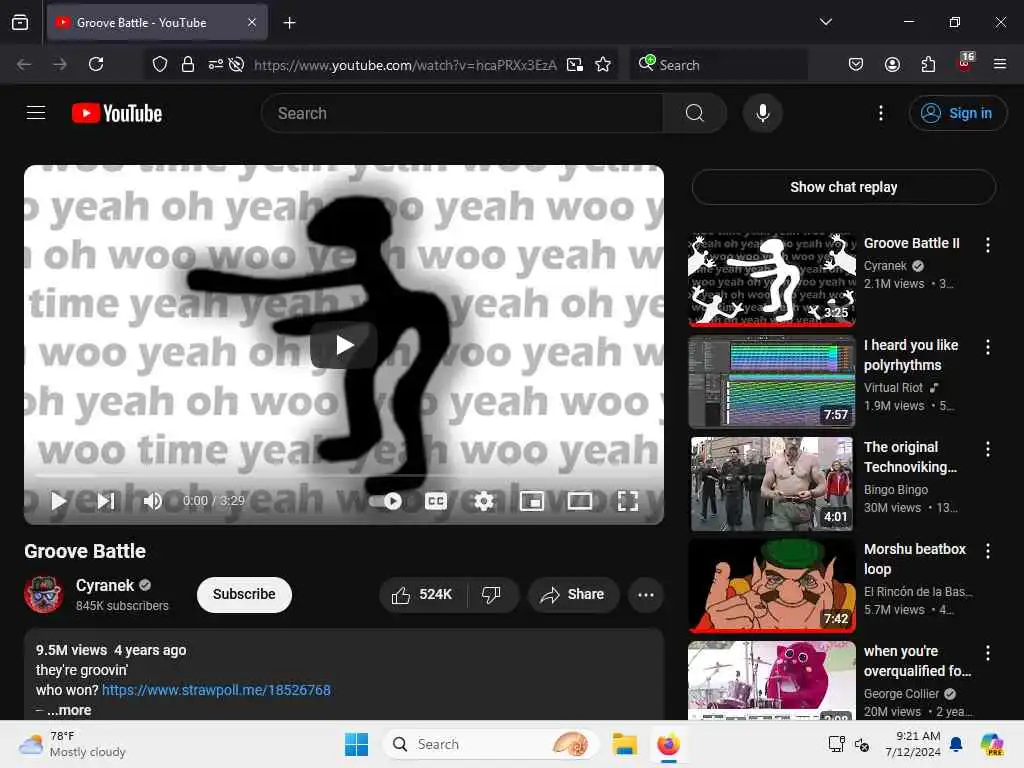The width and height of the screenshot is (1024, 768).
Task: Open Firefox account icon
Action: point(892,64)
